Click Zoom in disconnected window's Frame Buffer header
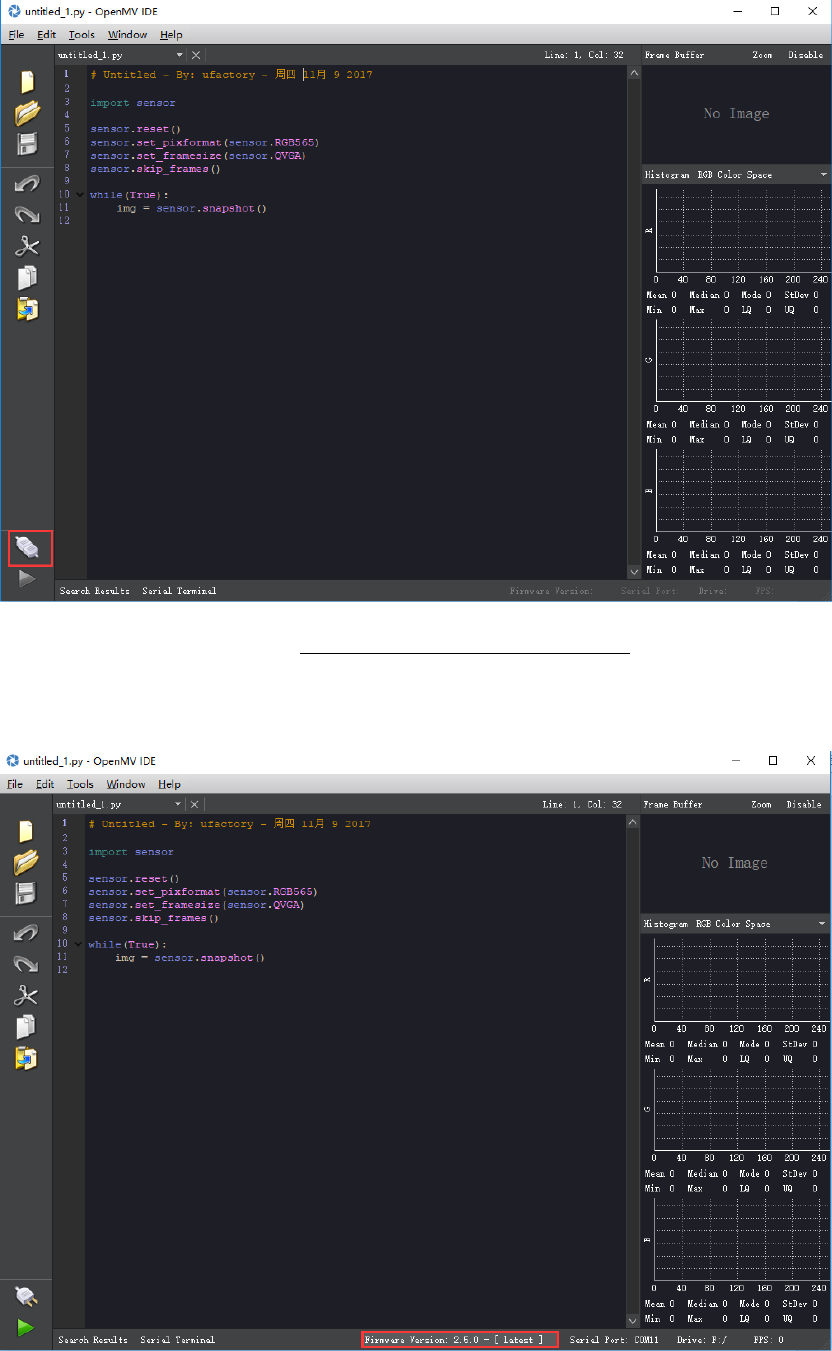832x1351 pixels. click(x=762, y=56)
